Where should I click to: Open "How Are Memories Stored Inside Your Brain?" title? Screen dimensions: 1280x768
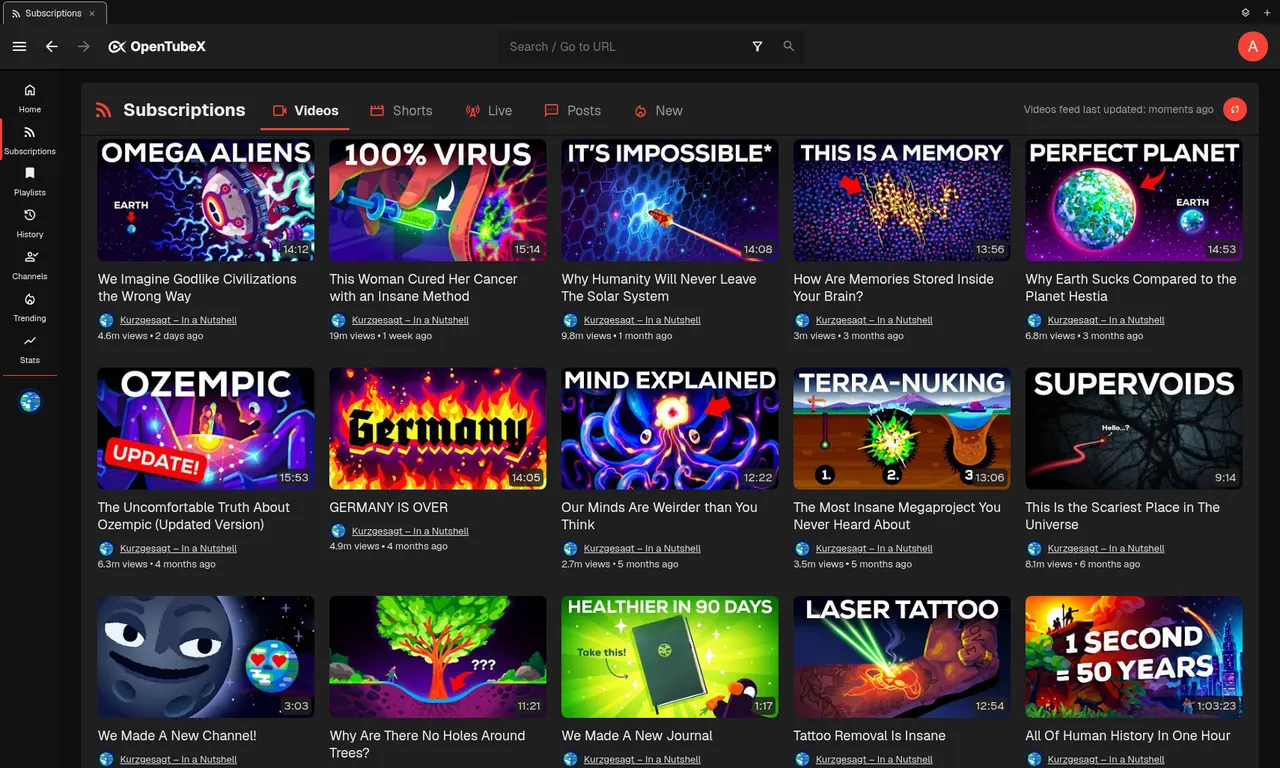pyautogui.click(x=894, y=288)
